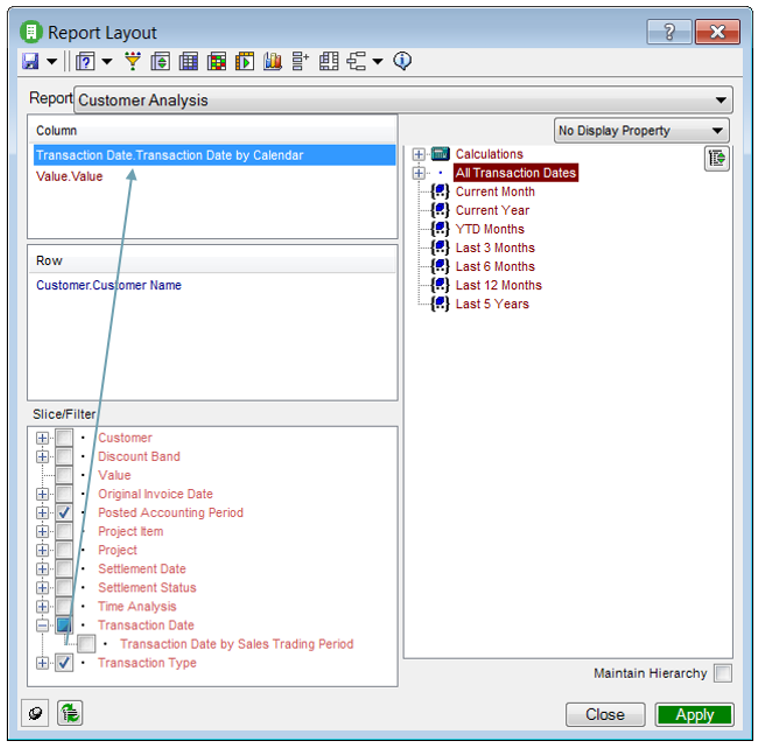Click the title bar help question button

tap(669, 32)
